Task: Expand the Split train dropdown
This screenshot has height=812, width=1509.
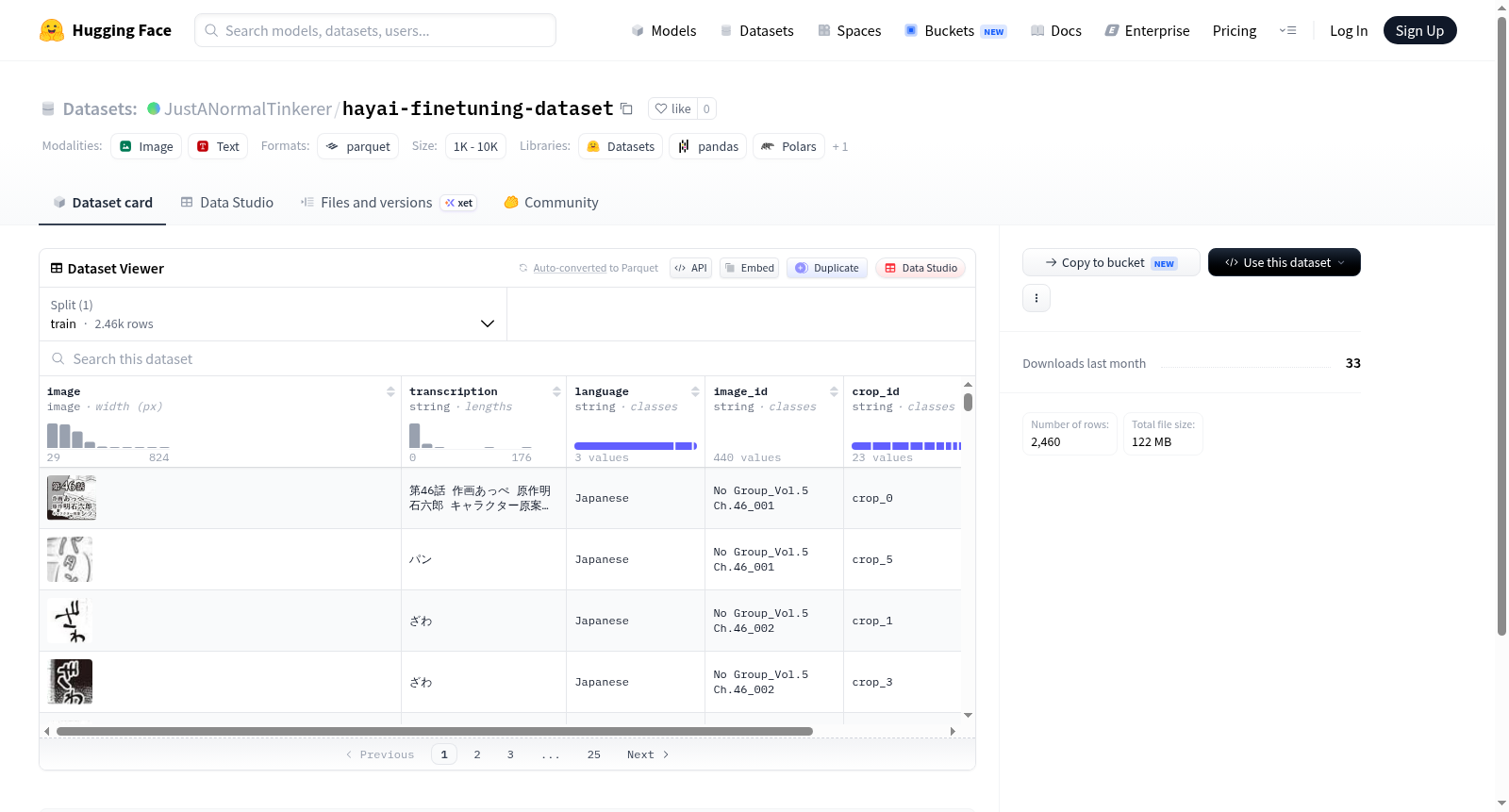Action: [x=273, y=314]
